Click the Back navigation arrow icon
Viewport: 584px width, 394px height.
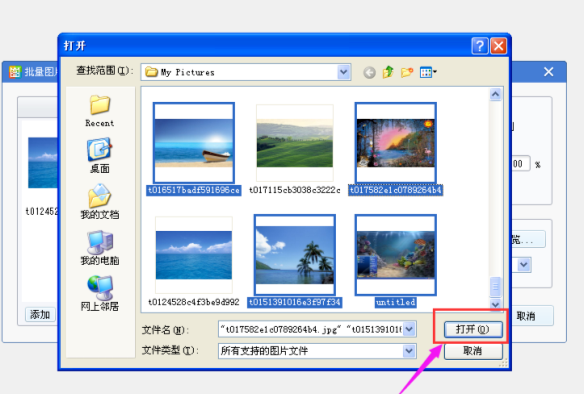click(369, 72)
